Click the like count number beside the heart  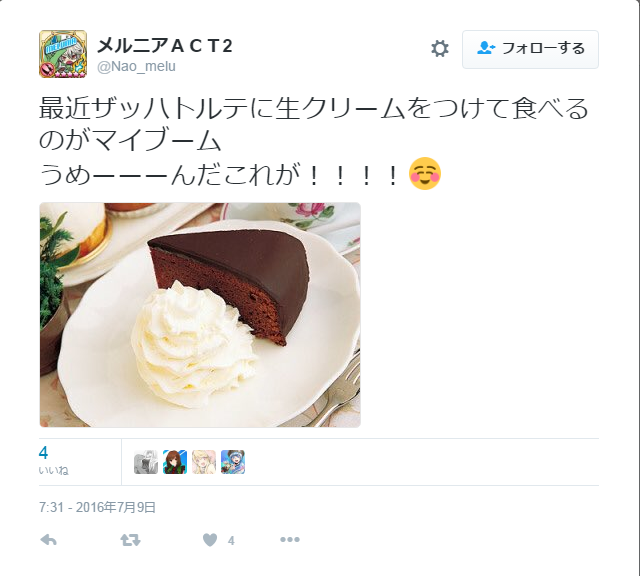click(231, 540)
